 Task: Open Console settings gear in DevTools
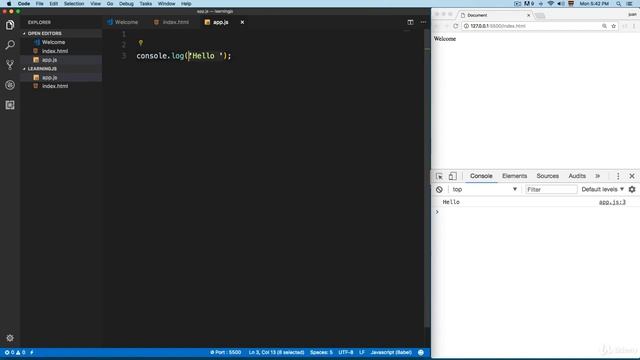[x=632, y=189]
